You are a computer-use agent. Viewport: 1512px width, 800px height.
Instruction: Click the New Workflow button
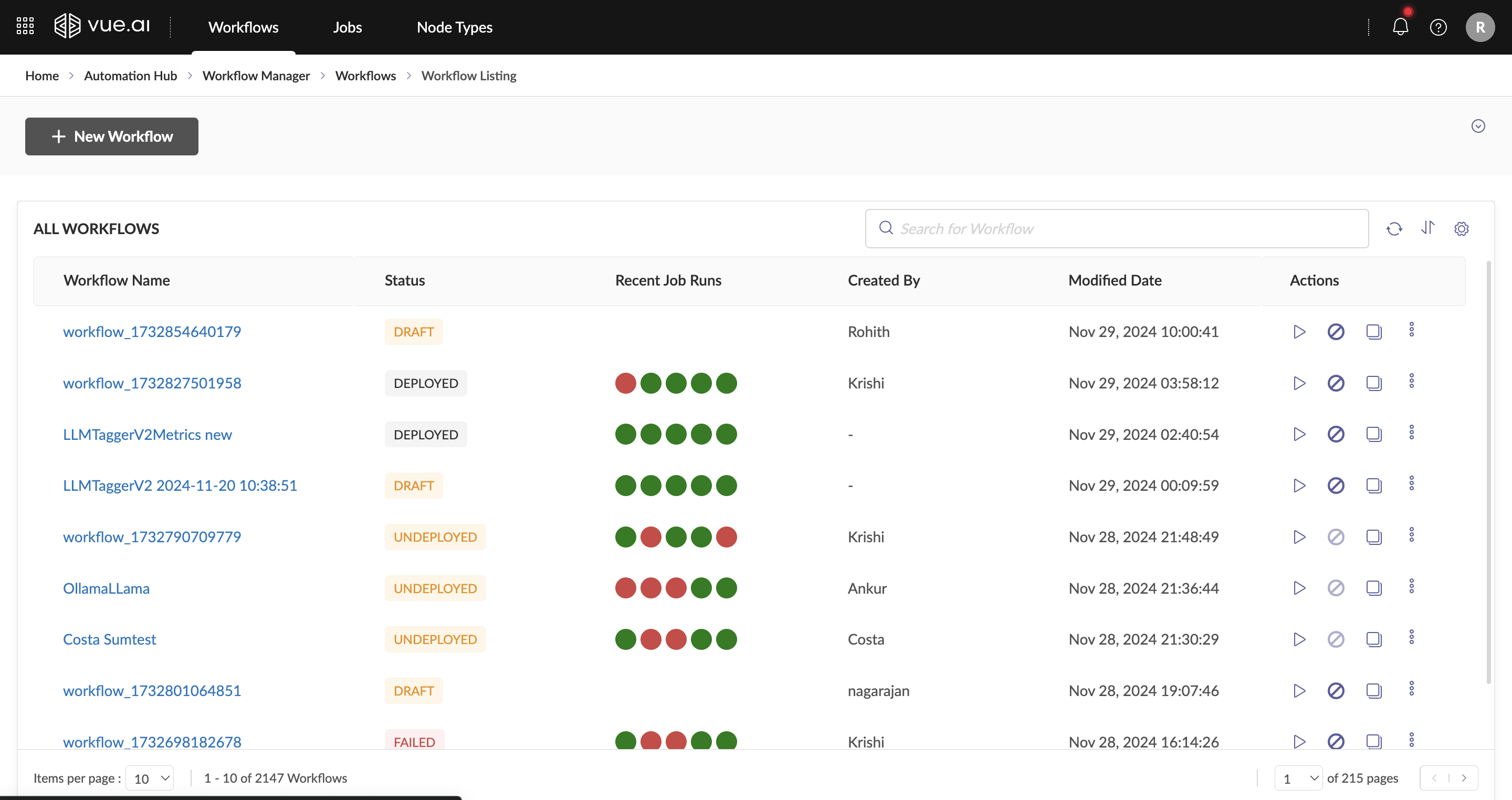111,136
